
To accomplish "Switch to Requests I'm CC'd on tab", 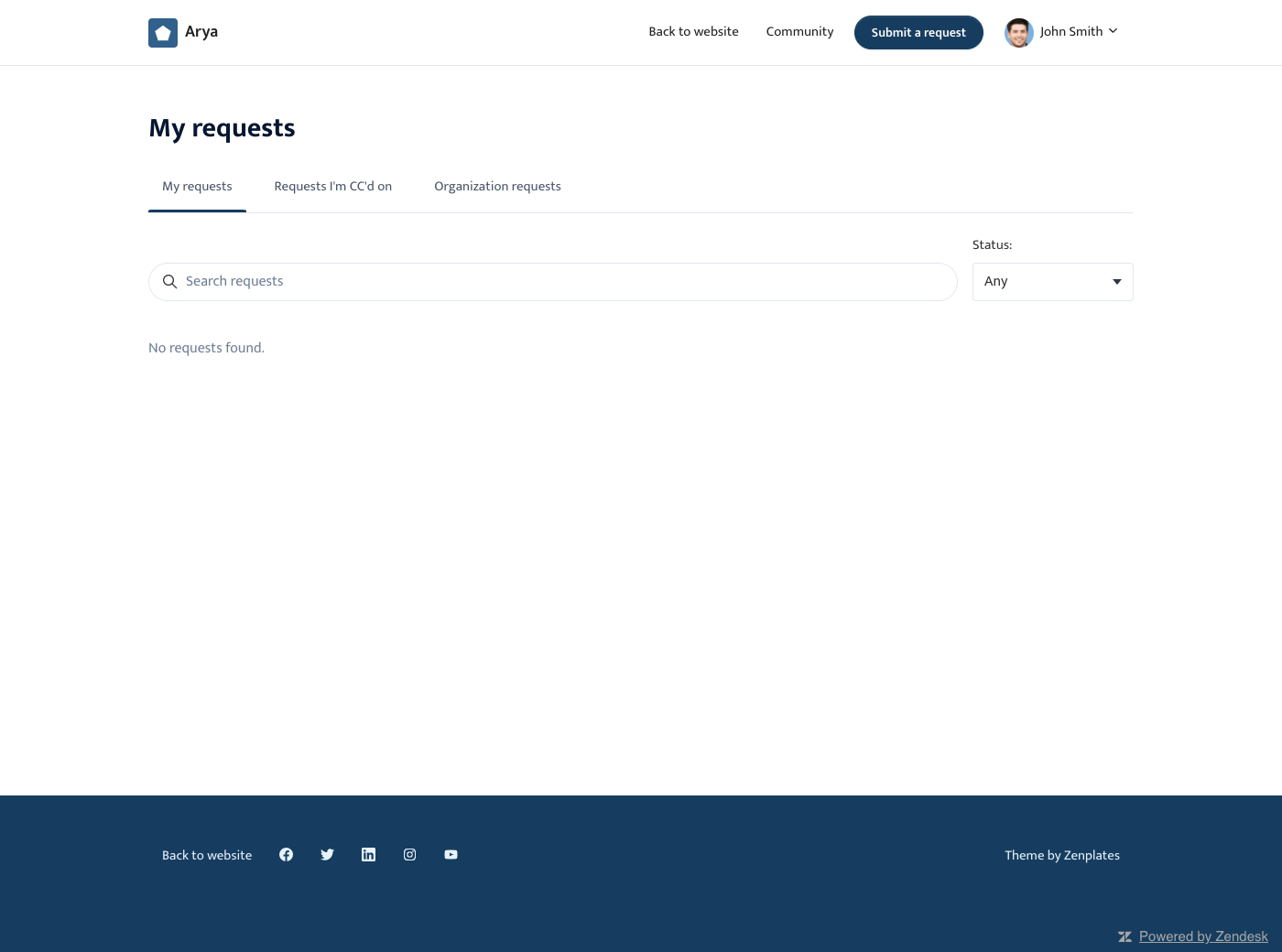I will click(x=332, y=187).
